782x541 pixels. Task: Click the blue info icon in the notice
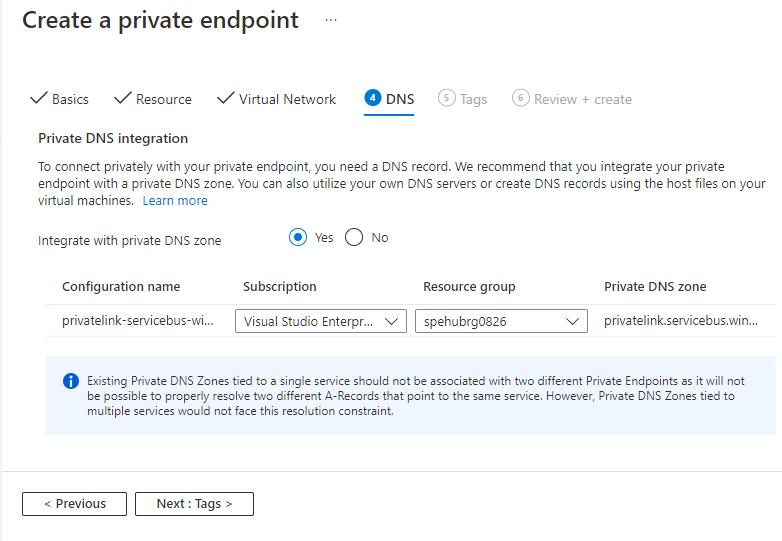click(x=70, y=381)
